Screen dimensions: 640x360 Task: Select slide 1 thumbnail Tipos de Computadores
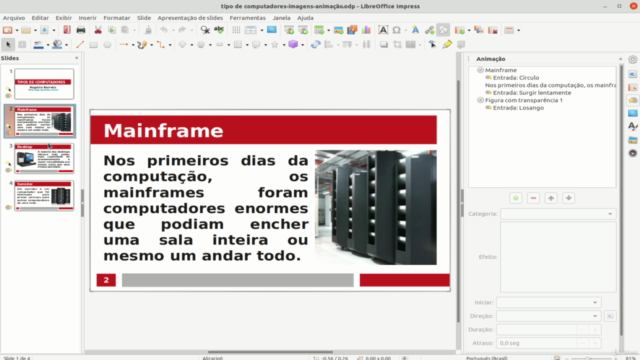[44, 84]
